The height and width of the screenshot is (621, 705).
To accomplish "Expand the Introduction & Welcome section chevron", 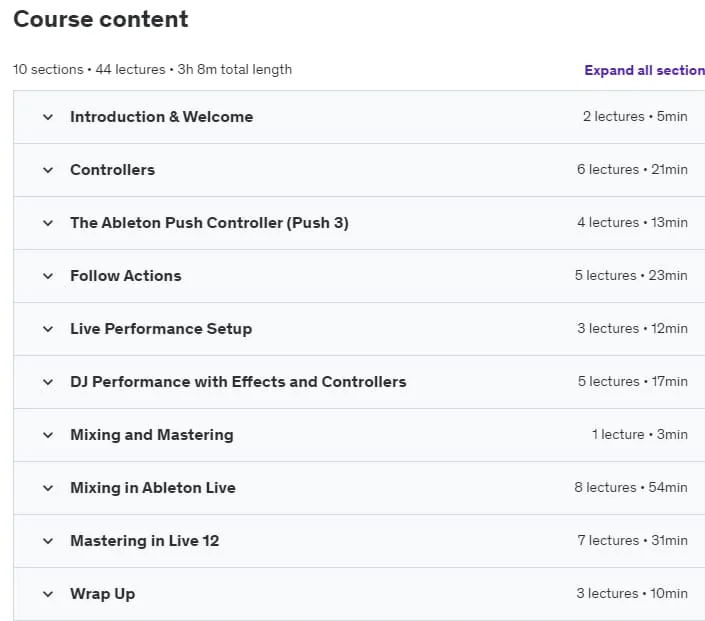I will click(48, 117).
